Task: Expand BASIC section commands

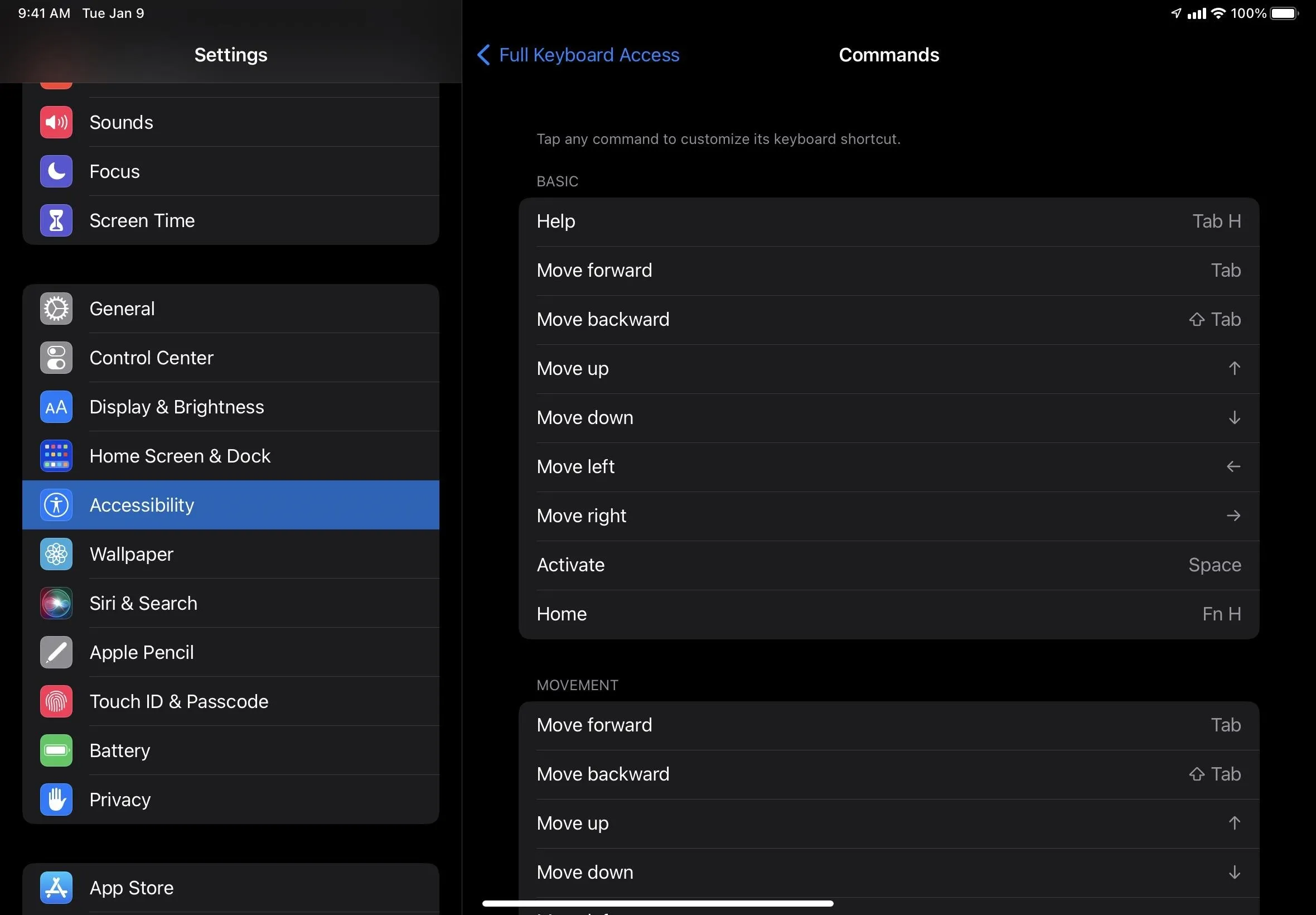Action: 557,181
